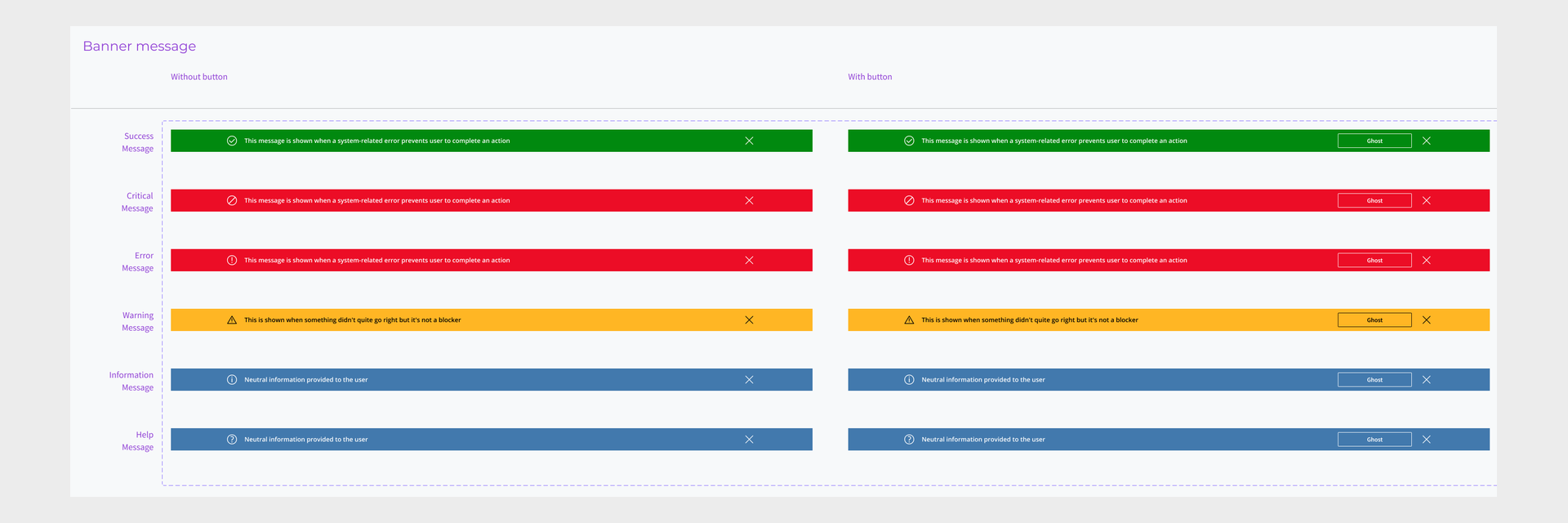Click message text in Error banner without button
Image resolution: width=1568 pixels, height=523 pixels.
coord(376,260)
